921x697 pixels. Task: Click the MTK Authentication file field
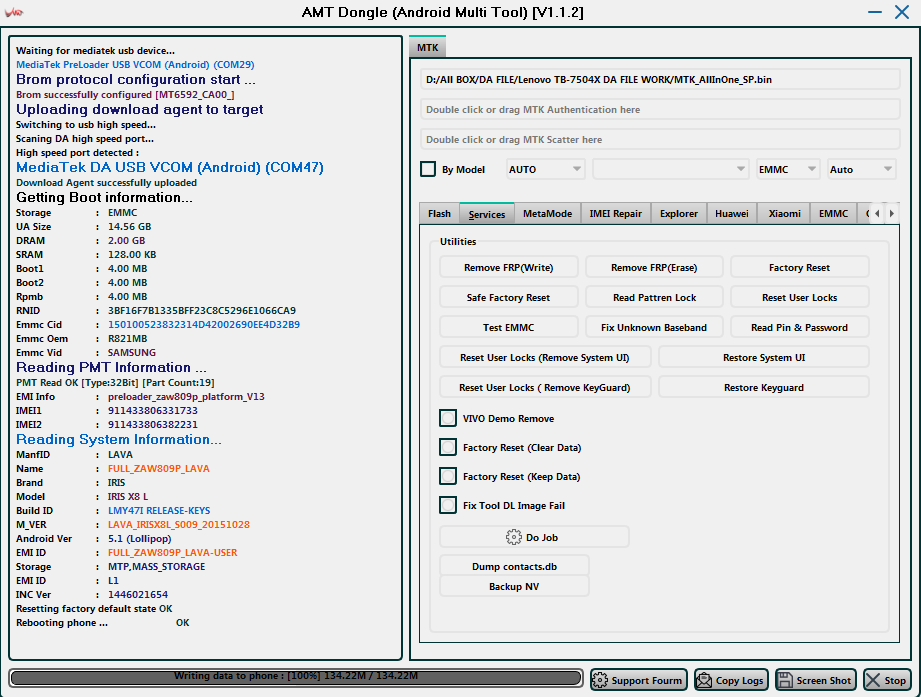point(660,109)
